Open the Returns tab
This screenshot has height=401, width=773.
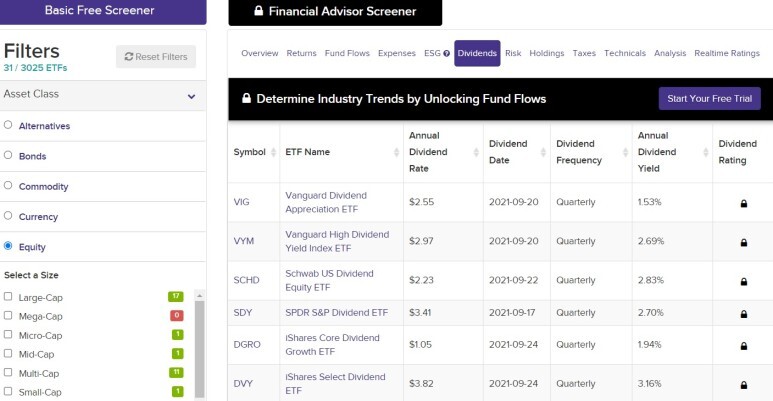click(x=301, y=53)
